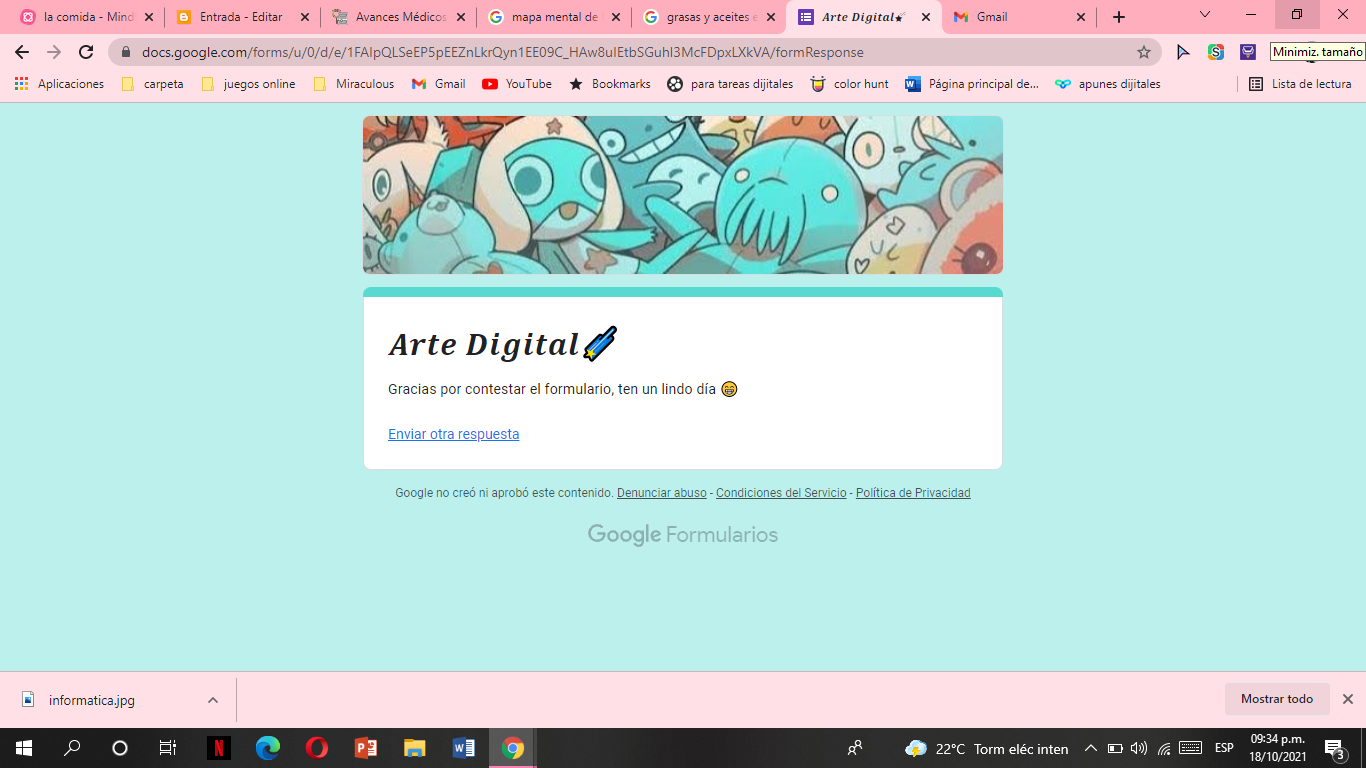Click 'Enviar otra respuesta' link
Viewport: 1366px width, 768px height.
(x=454, y=434)
